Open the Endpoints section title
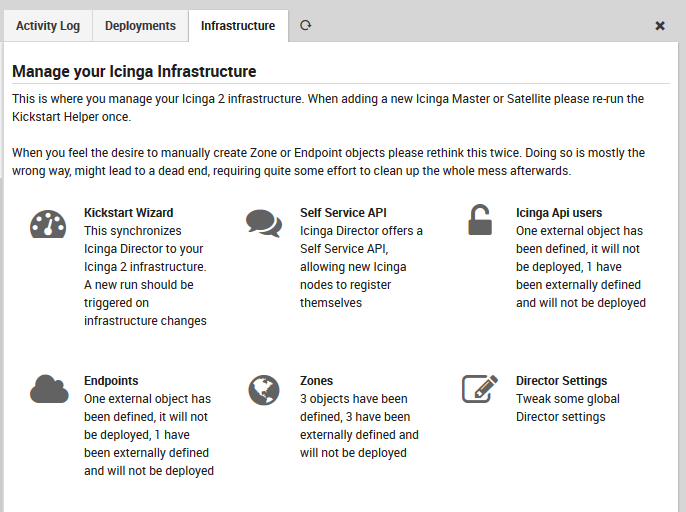Screen dimensions: 686x512 point(111,381)
